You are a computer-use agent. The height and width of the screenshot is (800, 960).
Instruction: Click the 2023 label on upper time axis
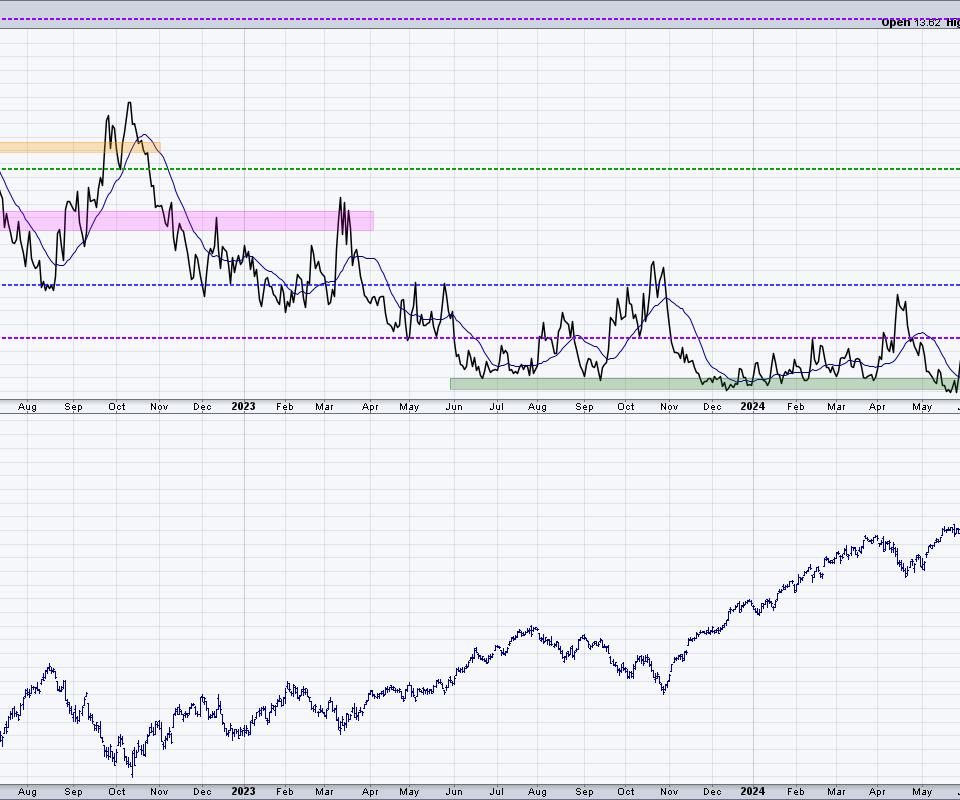point(243,406)
